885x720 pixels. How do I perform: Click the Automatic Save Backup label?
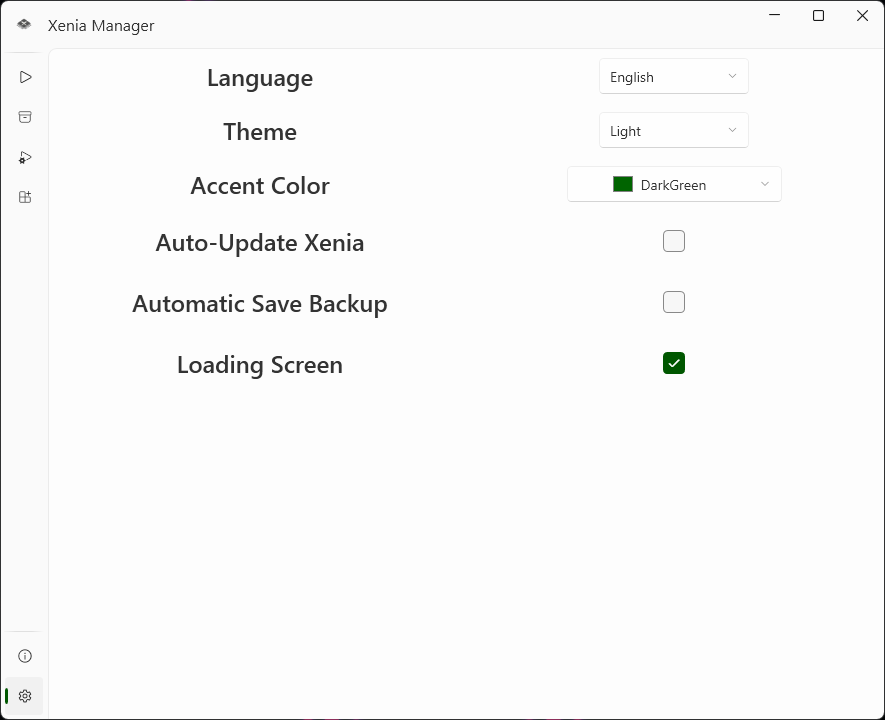coord(260,304)
